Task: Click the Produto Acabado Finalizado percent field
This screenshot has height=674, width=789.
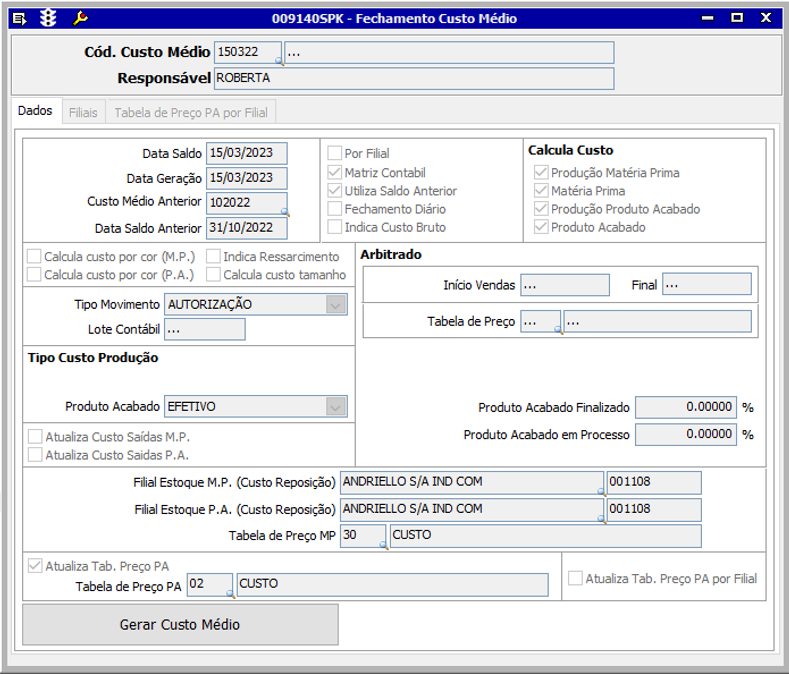Action: (686, 408)
